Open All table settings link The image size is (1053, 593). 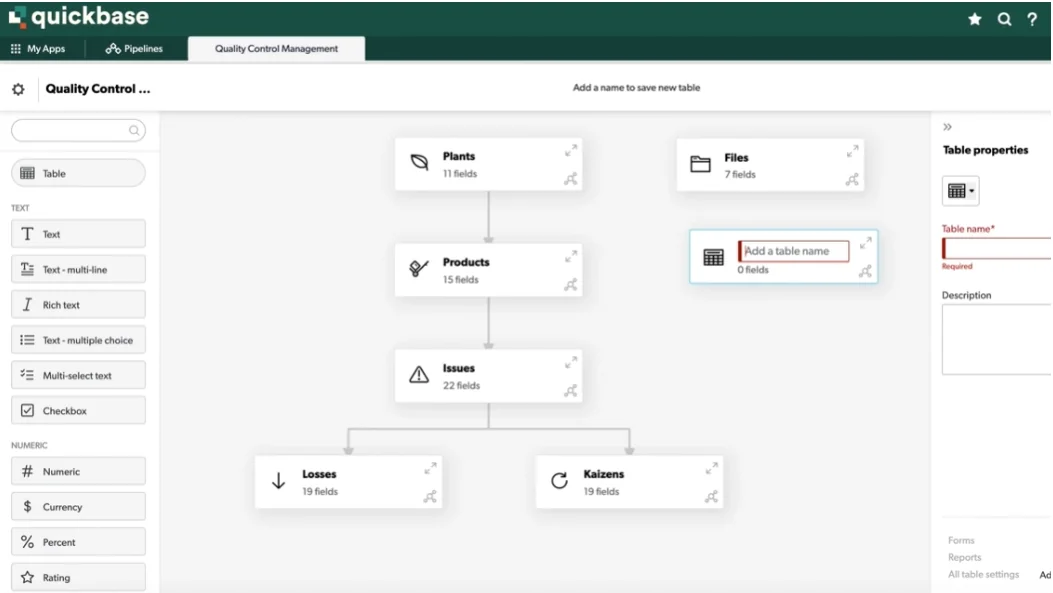(983, 574)
